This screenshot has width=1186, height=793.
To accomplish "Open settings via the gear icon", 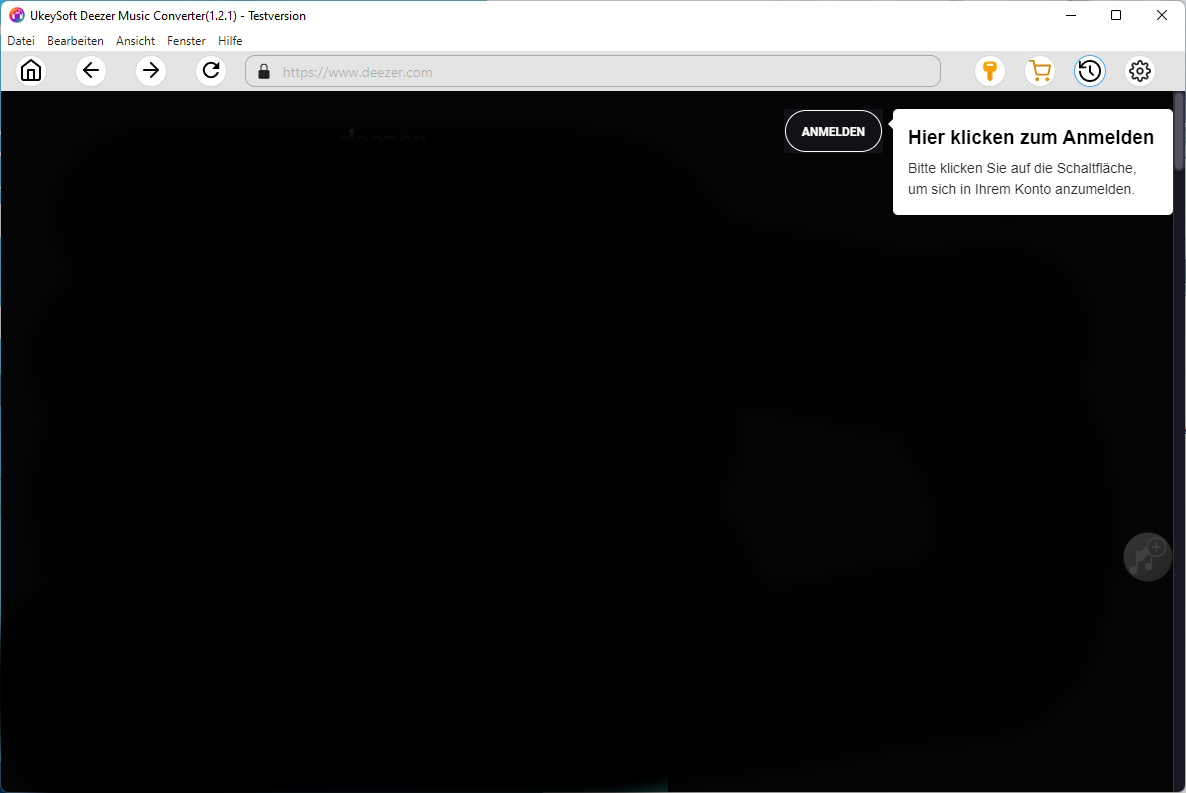I will (x=1140, y=71).
